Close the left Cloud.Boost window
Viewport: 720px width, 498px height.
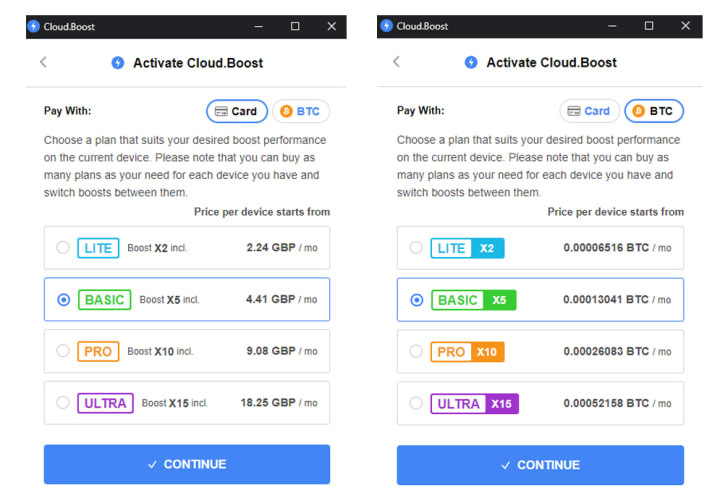332,26
